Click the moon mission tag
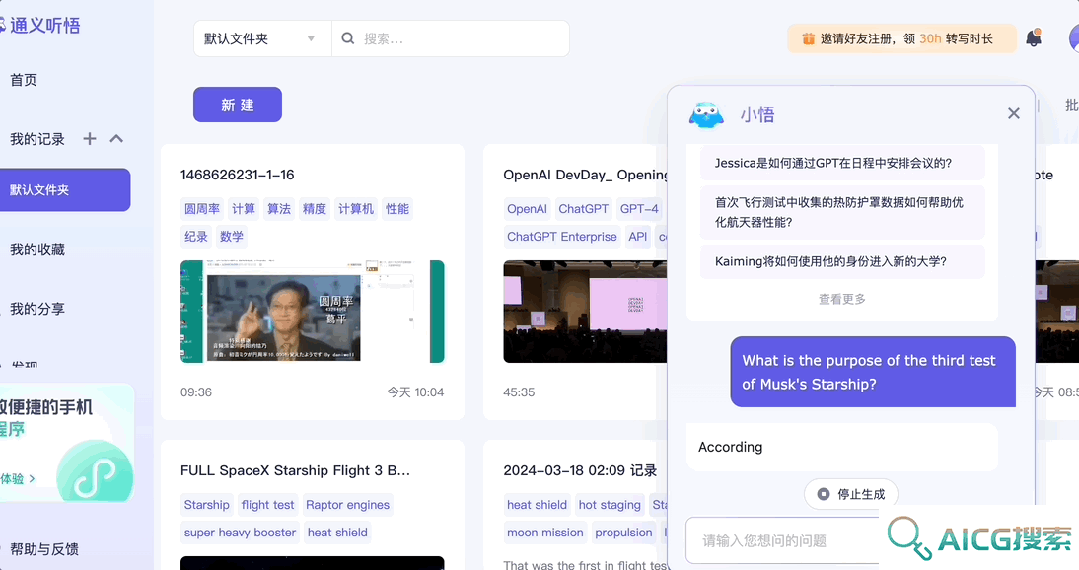The image size is (1079, 570). click(545, 532)
